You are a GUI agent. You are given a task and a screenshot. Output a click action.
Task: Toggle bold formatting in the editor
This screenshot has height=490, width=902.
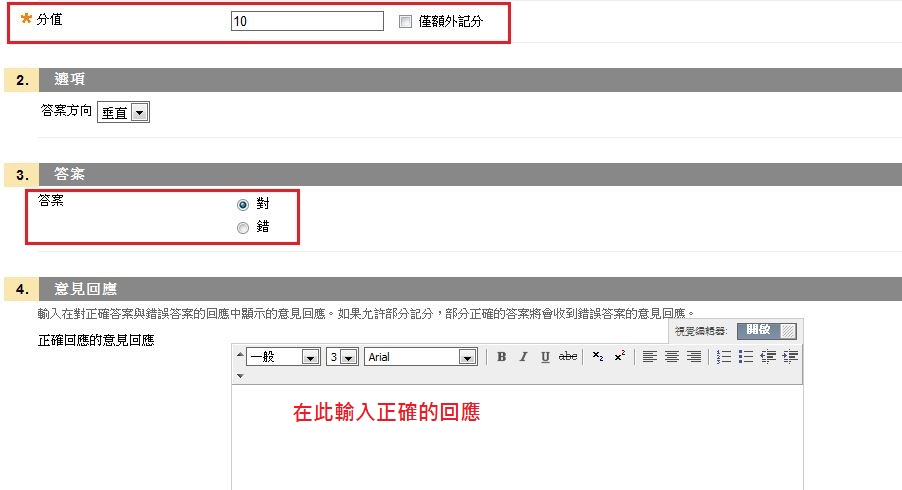(x=502, y=357)
